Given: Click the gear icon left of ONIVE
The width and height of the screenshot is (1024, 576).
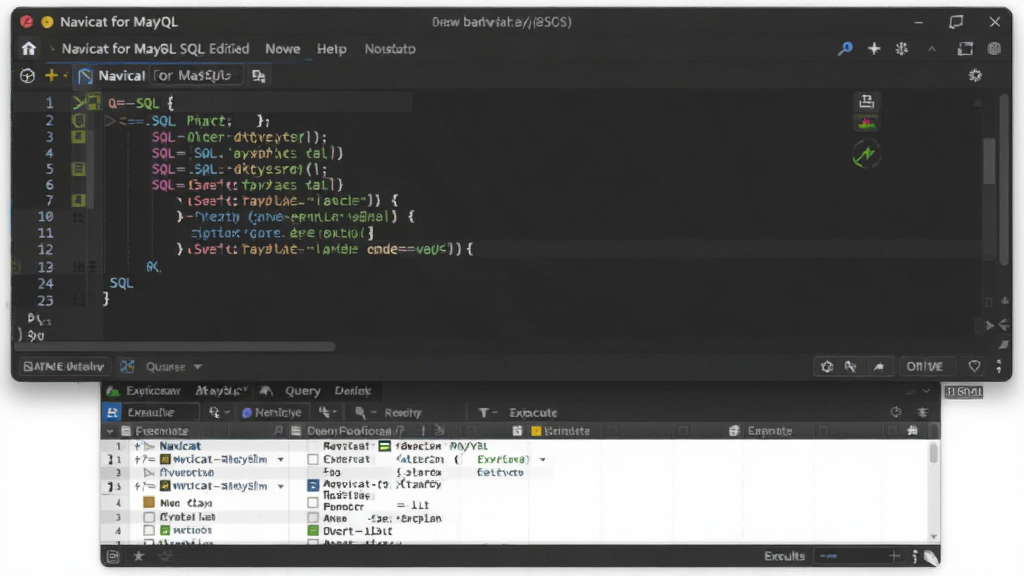Looking at the screenshot, I should 827,366.
